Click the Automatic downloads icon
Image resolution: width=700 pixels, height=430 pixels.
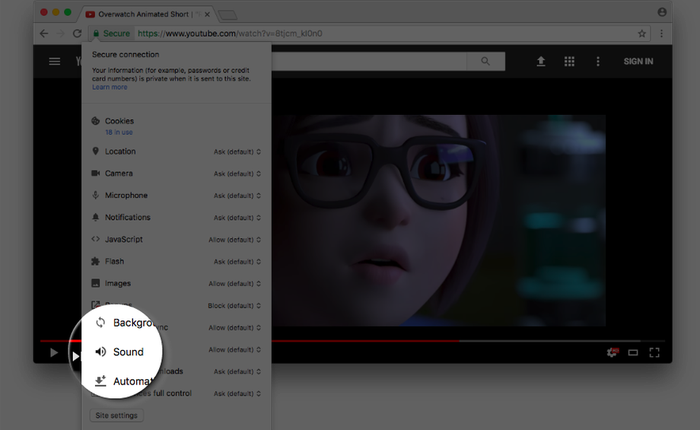[100, 381]
